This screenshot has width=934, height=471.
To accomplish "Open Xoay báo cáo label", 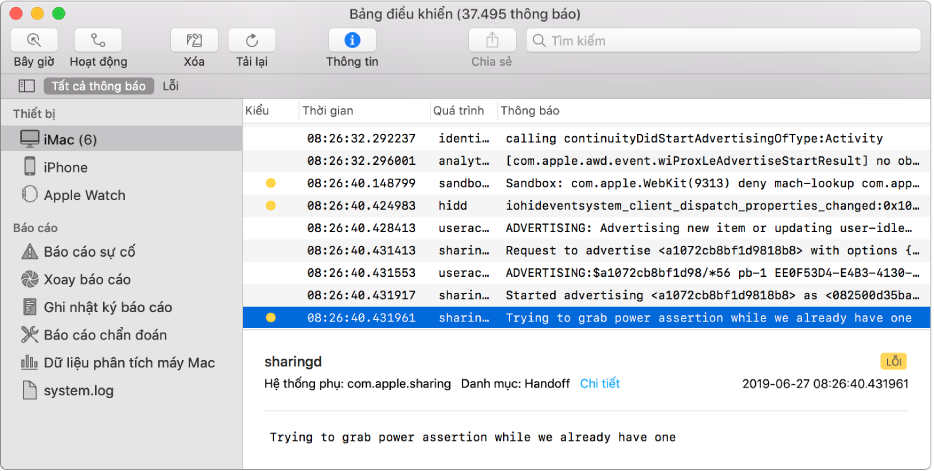I will pyautogui.click(x=87, y=279).
